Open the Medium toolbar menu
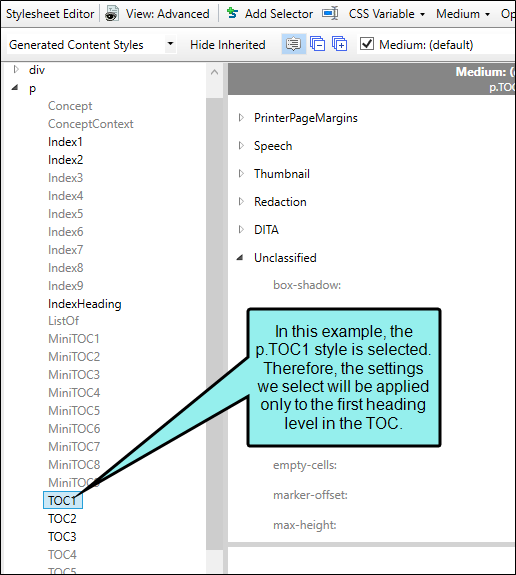The image size is (516, 575). point(463,14)
